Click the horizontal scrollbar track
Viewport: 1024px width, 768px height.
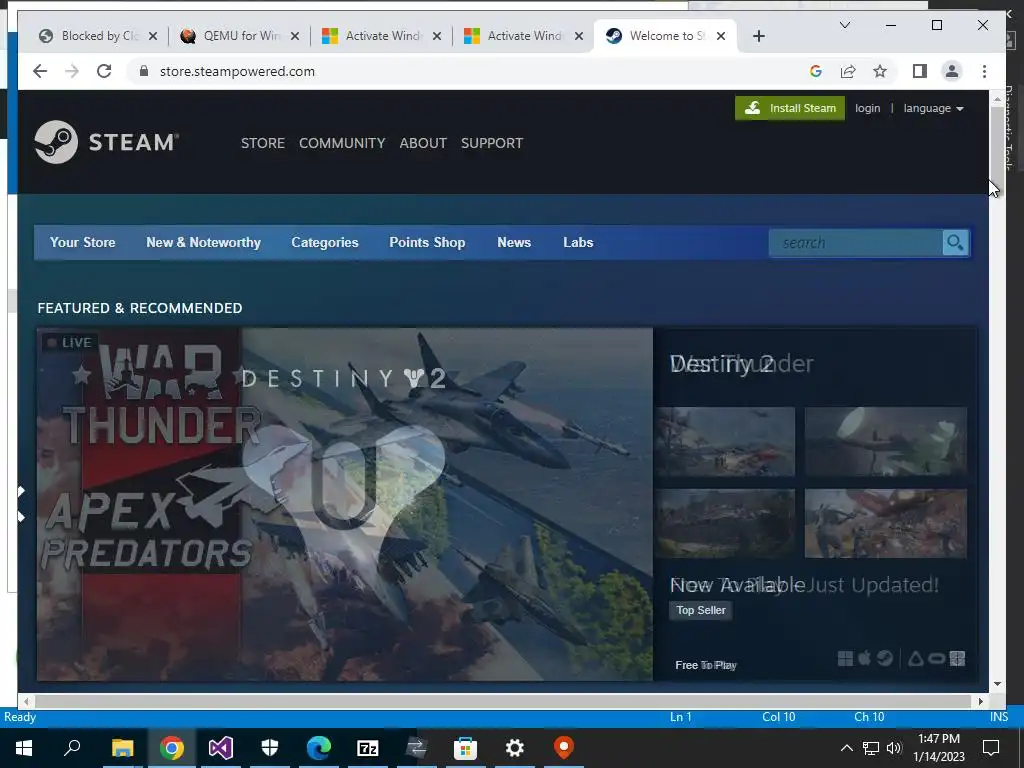(503, 701)
